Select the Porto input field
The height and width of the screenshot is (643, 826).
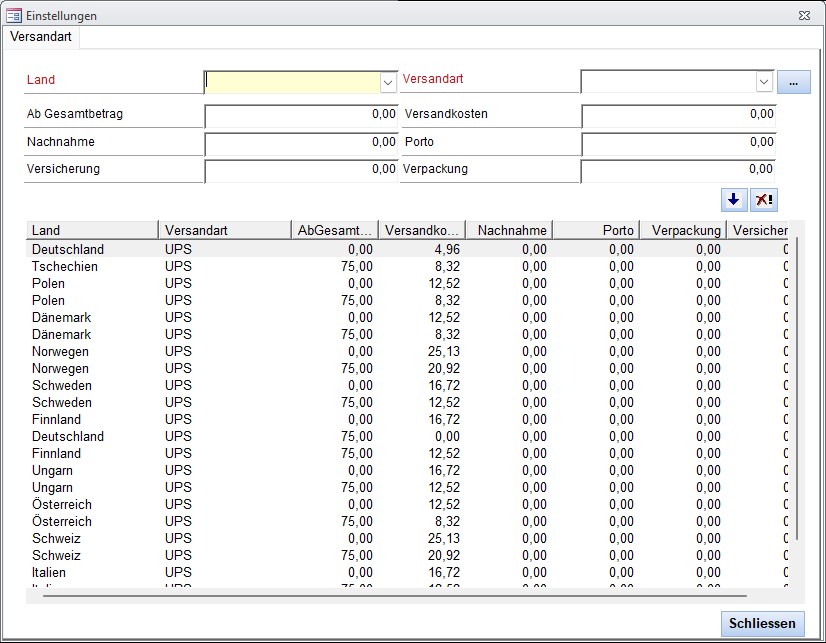coord(678,143)
